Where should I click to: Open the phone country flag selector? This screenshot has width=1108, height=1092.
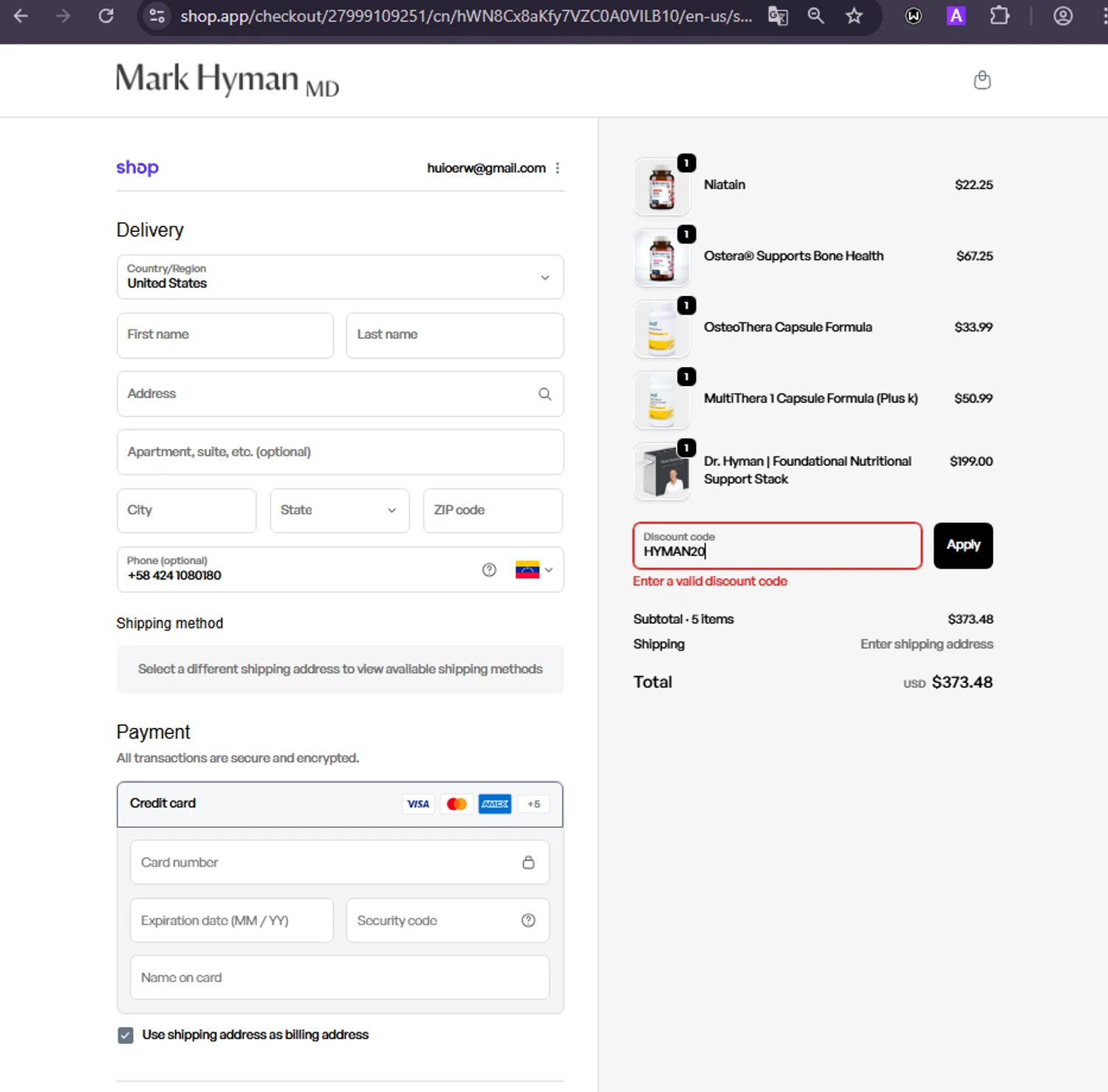[x=534, y=570]
